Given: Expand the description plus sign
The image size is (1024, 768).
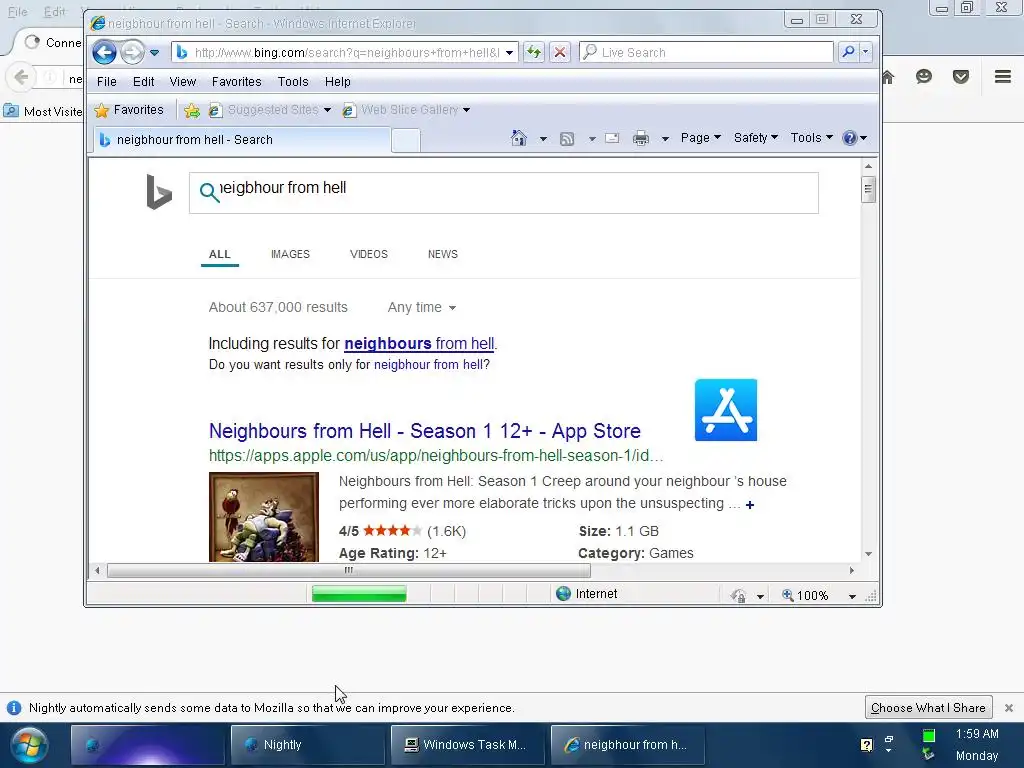Looking at the screenshot, I should tap(750, 505).
